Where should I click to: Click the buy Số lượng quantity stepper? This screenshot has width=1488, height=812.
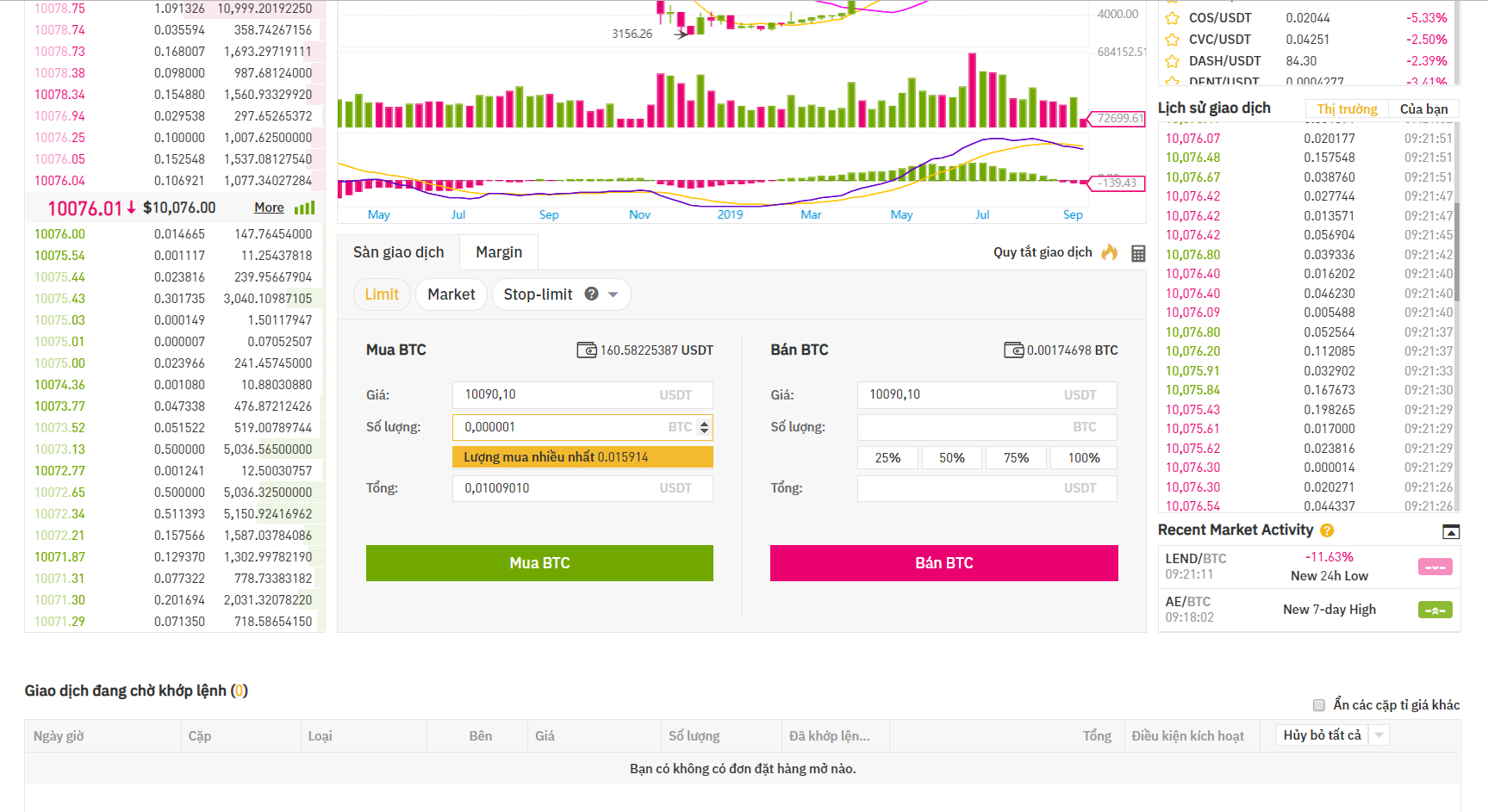[704, 427]
